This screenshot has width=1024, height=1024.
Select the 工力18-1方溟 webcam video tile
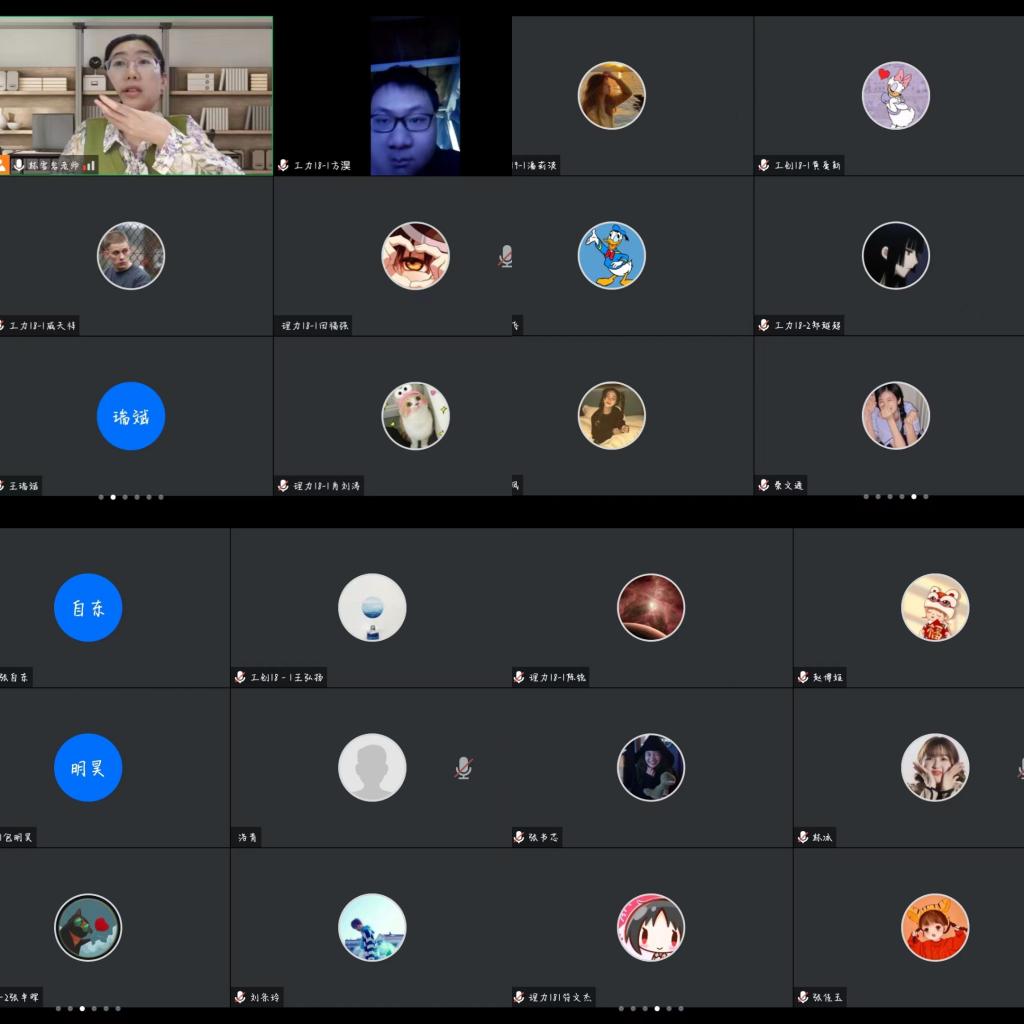414,95
